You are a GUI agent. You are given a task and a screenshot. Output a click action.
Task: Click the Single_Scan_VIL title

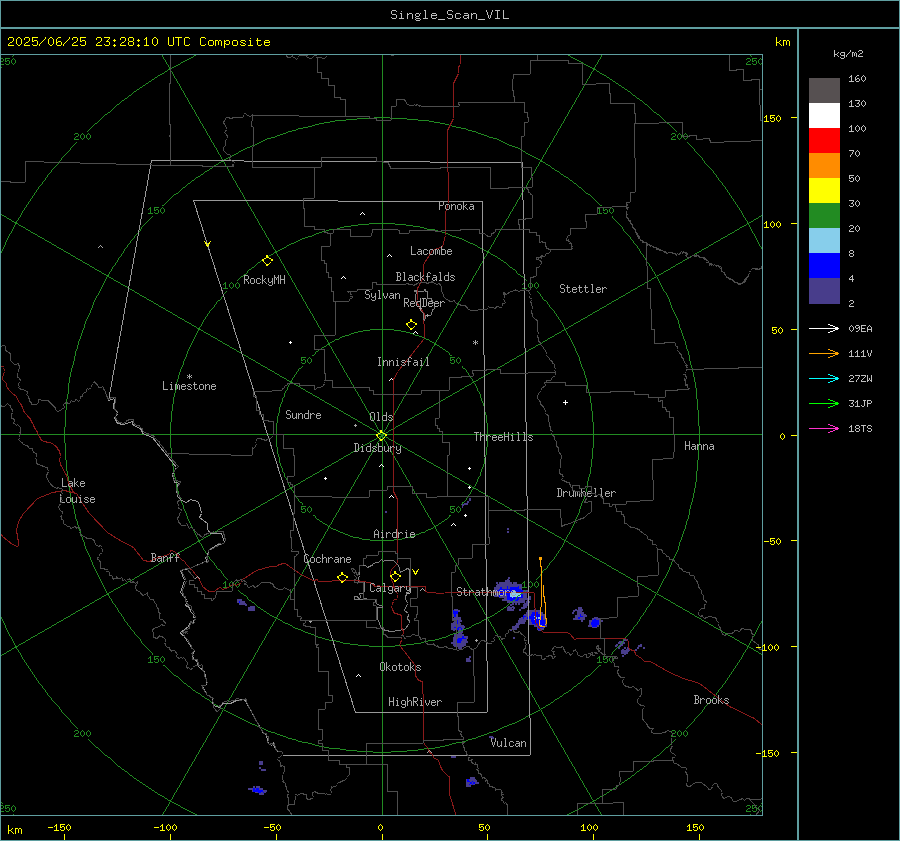449,15
